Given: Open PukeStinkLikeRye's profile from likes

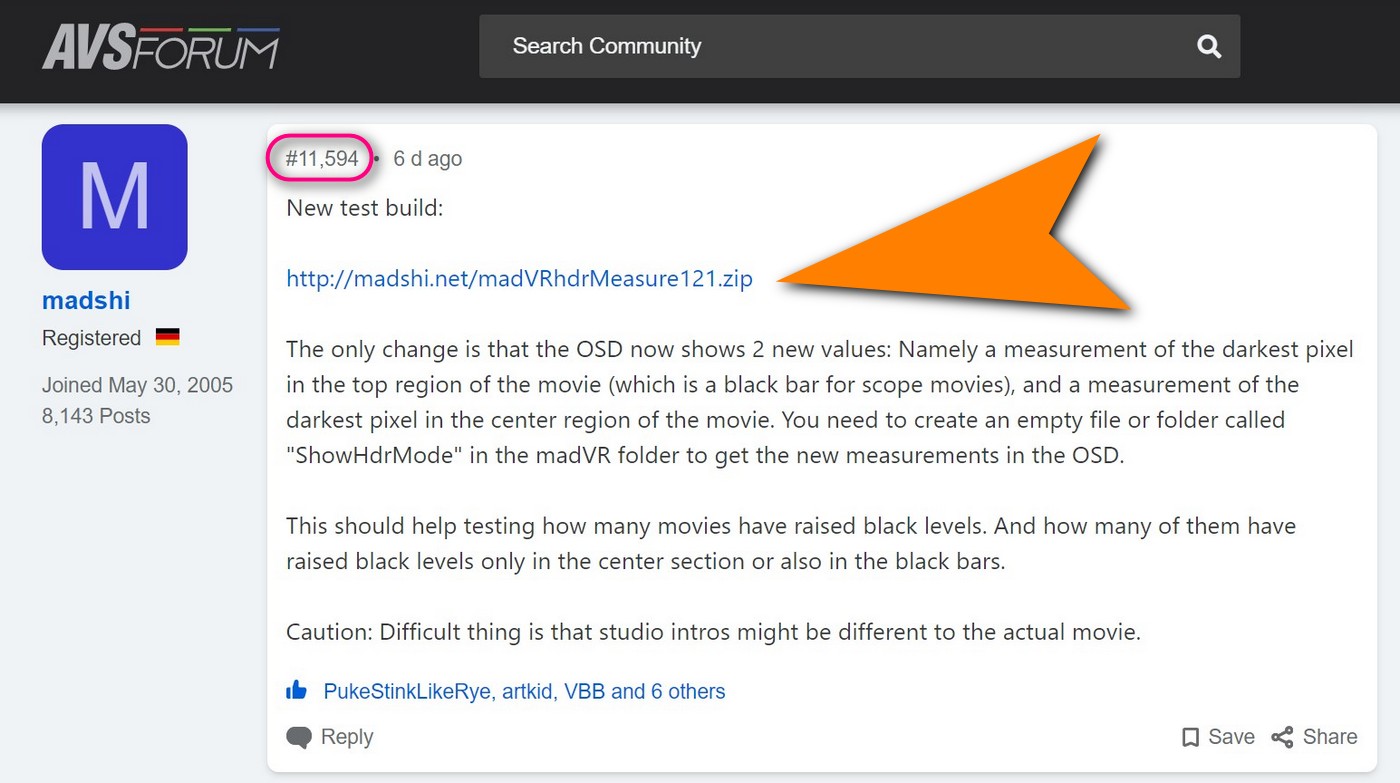Looking at the screenshot, I should coord(408,691).
